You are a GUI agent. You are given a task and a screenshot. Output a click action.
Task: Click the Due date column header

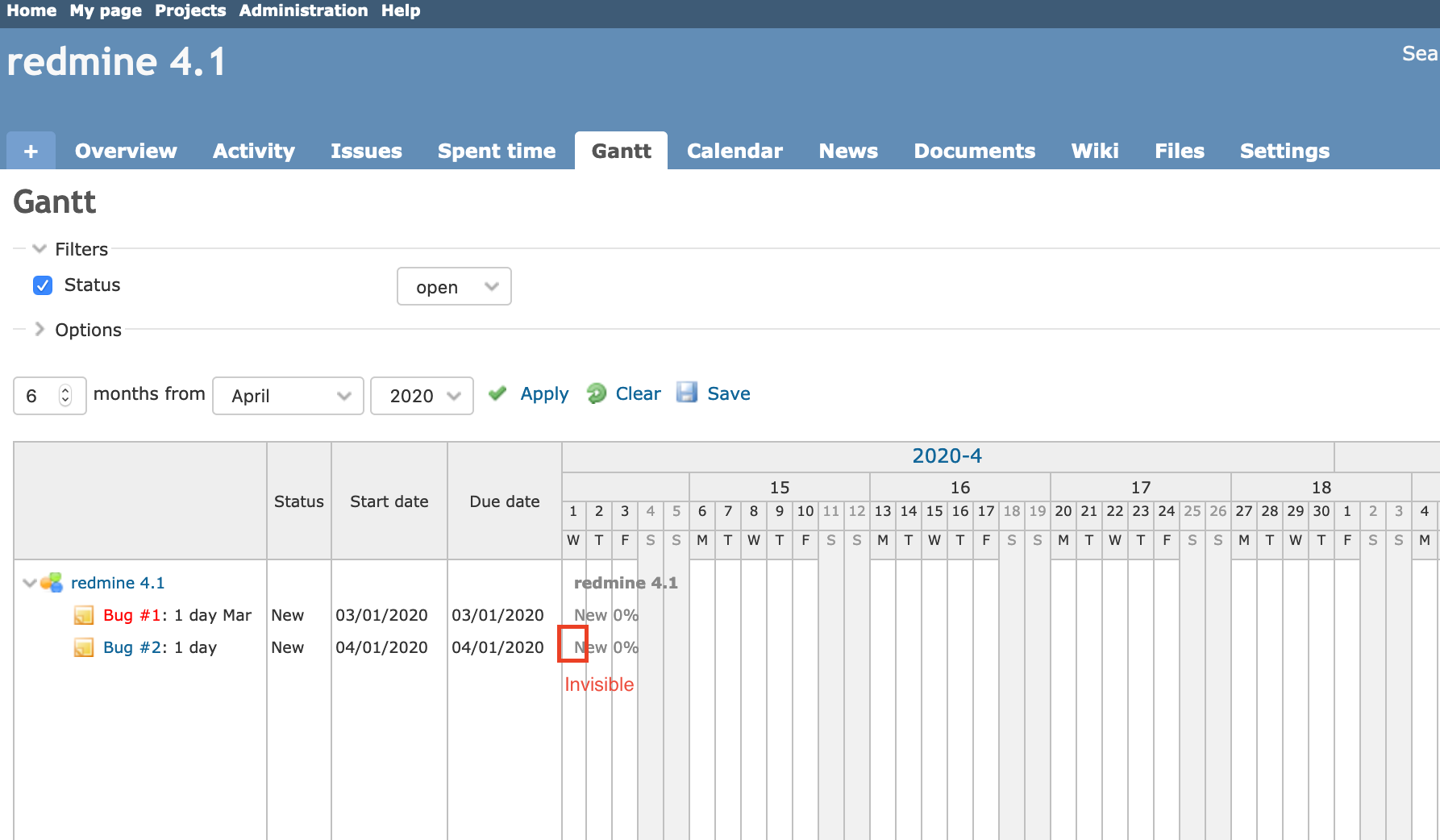click(x=505, y=501)
